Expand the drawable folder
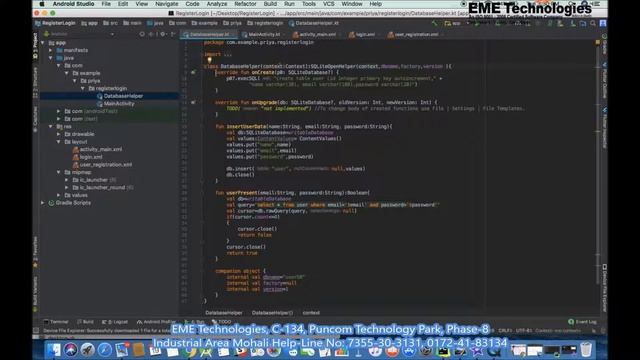 (59, 134)
